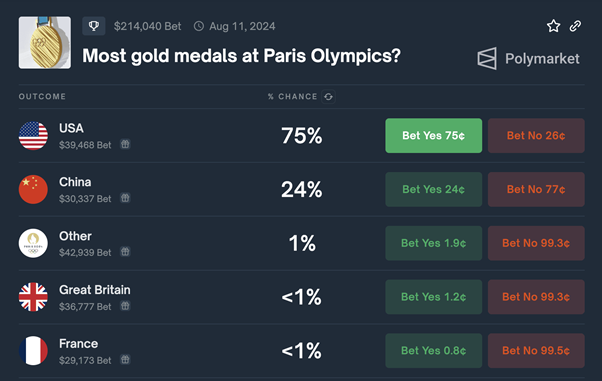Image resolution: width=602 pixels, height=381 pixels.
Task: Click the gift icon under Great Britain
Action: point(125,306)
